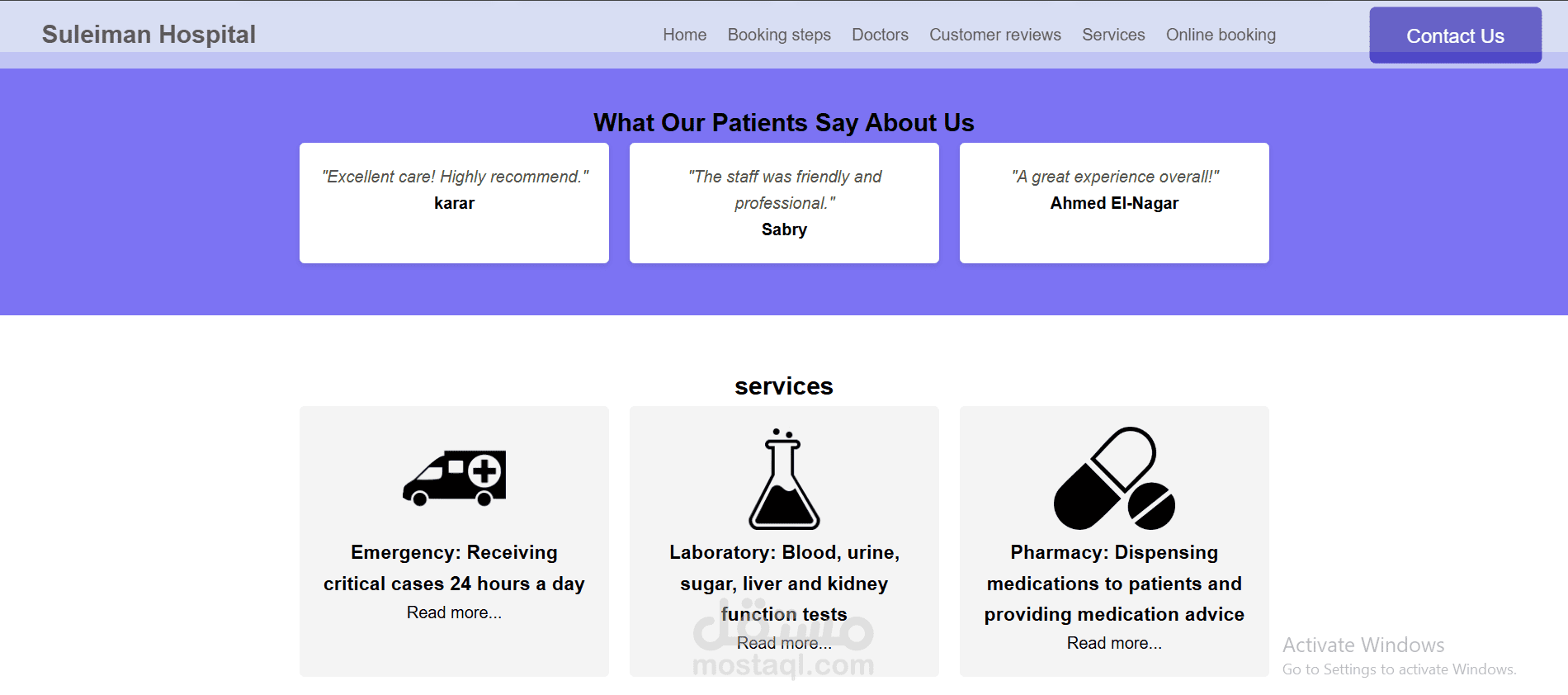Jump to Services from the navbar
The height and width of the screenshot is (695, 1568).
[1113, 35]
